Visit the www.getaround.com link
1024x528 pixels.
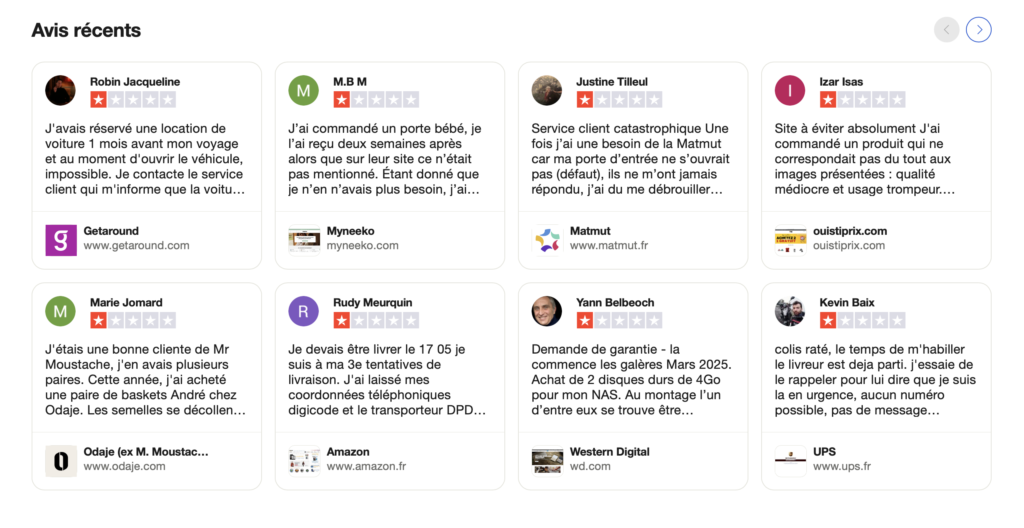136,246
